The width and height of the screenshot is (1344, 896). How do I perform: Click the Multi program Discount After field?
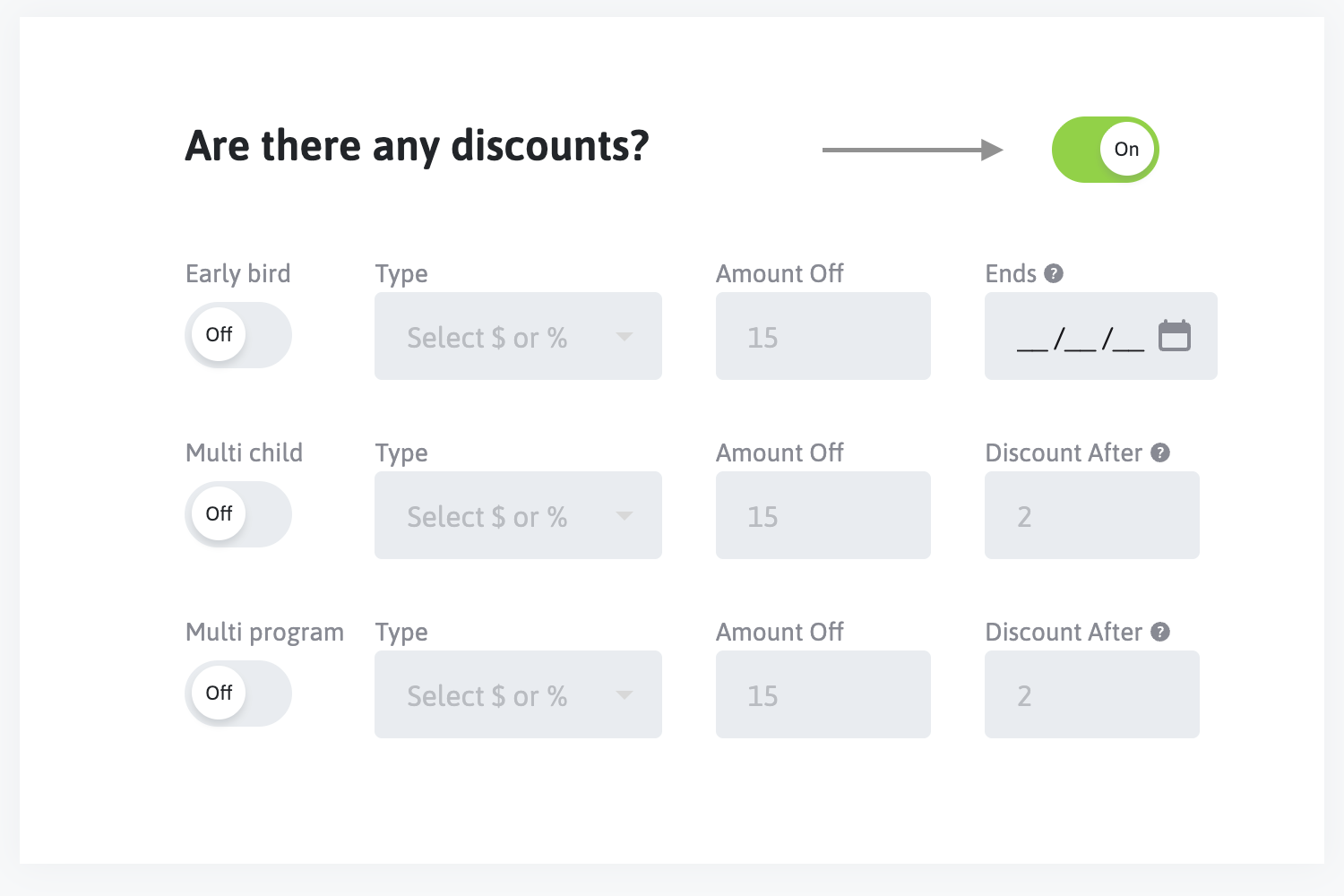[1091, 694]
